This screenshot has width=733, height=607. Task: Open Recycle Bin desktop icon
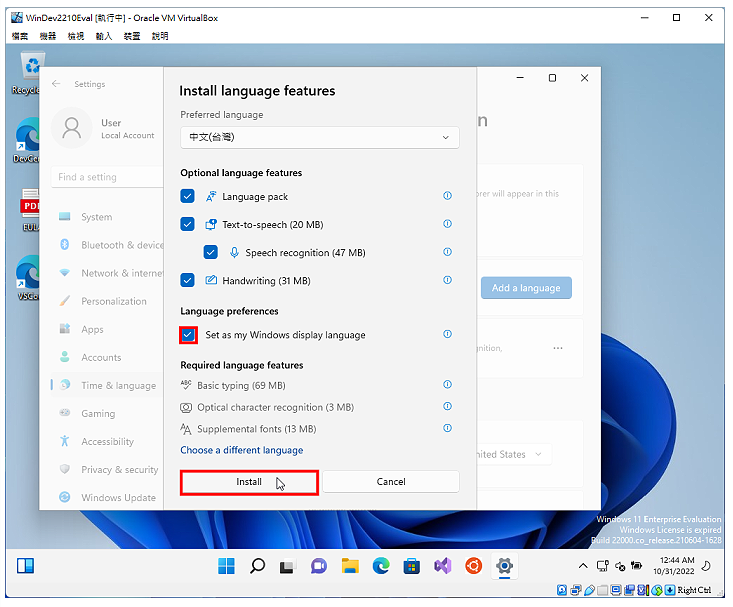coord(29,73)
